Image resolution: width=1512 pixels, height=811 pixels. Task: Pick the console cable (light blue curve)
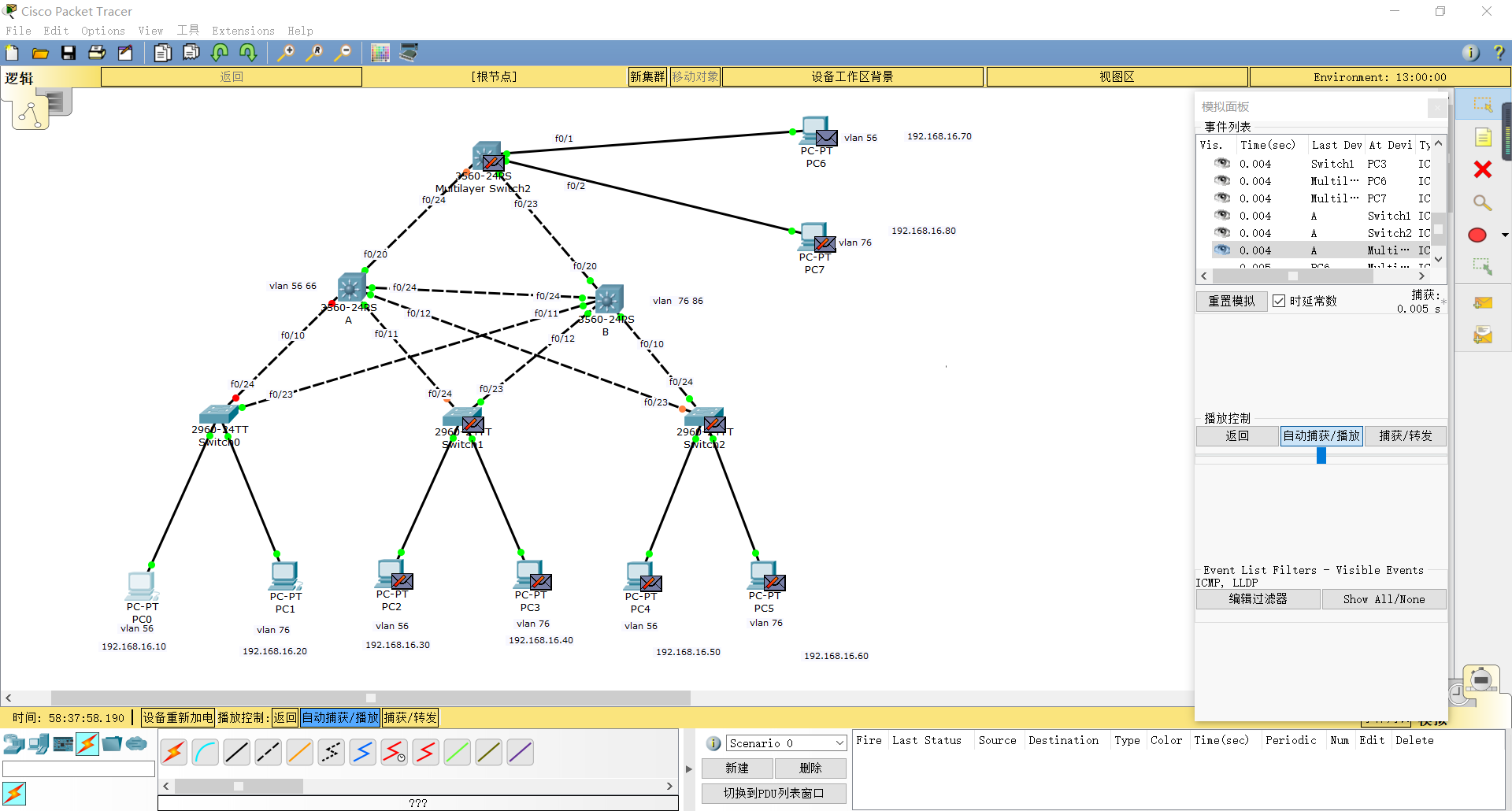point(206,753)
